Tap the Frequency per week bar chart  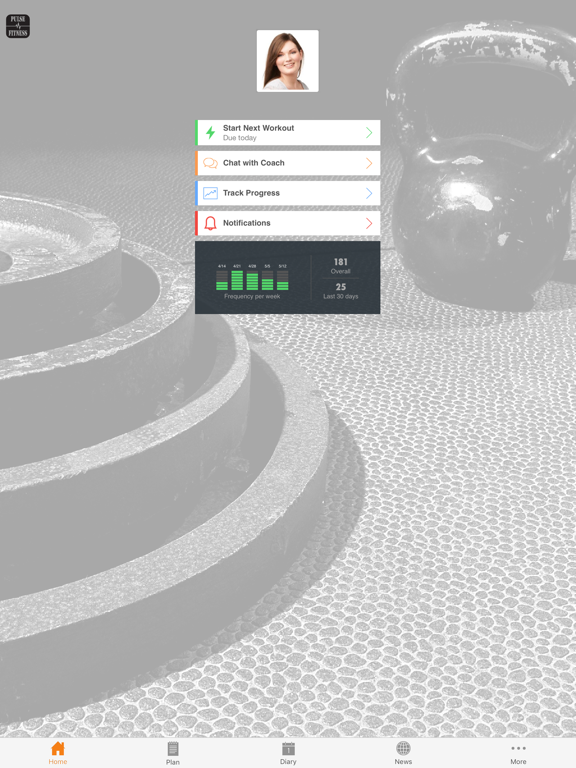(252, 281)
